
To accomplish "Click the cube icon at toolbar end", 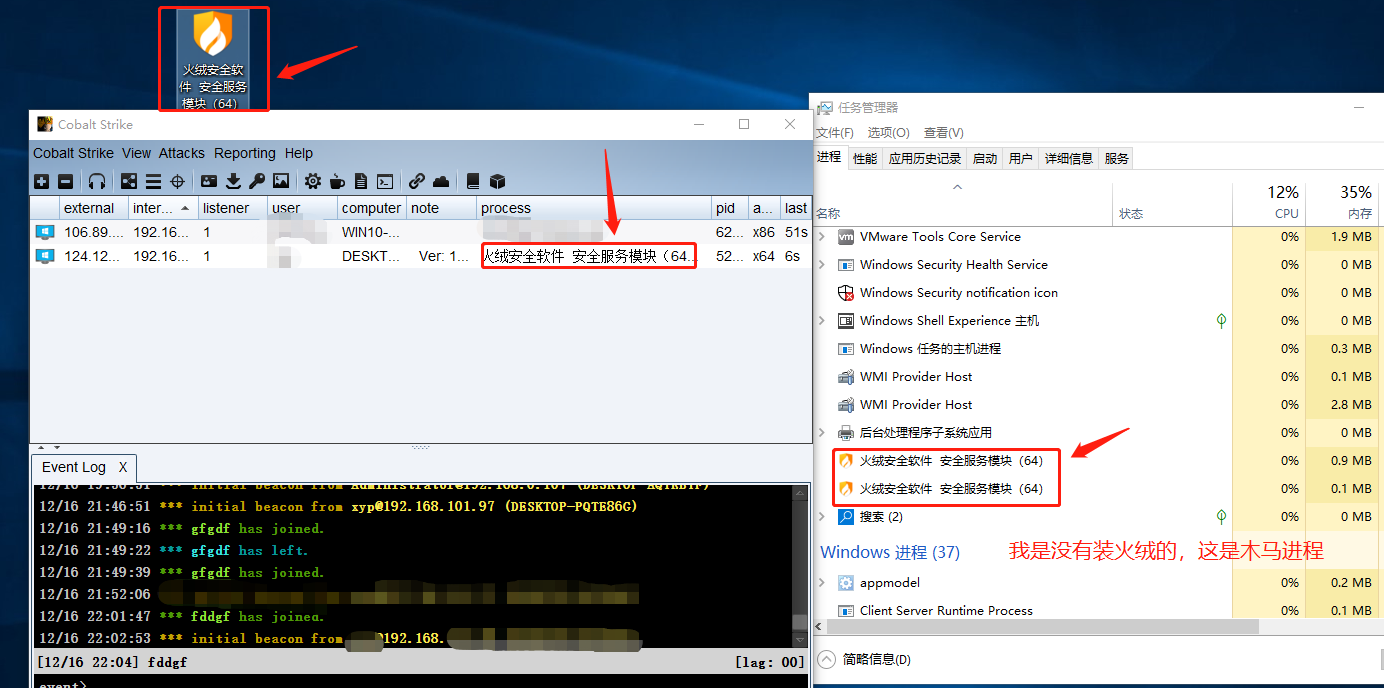I will [497, 181].
